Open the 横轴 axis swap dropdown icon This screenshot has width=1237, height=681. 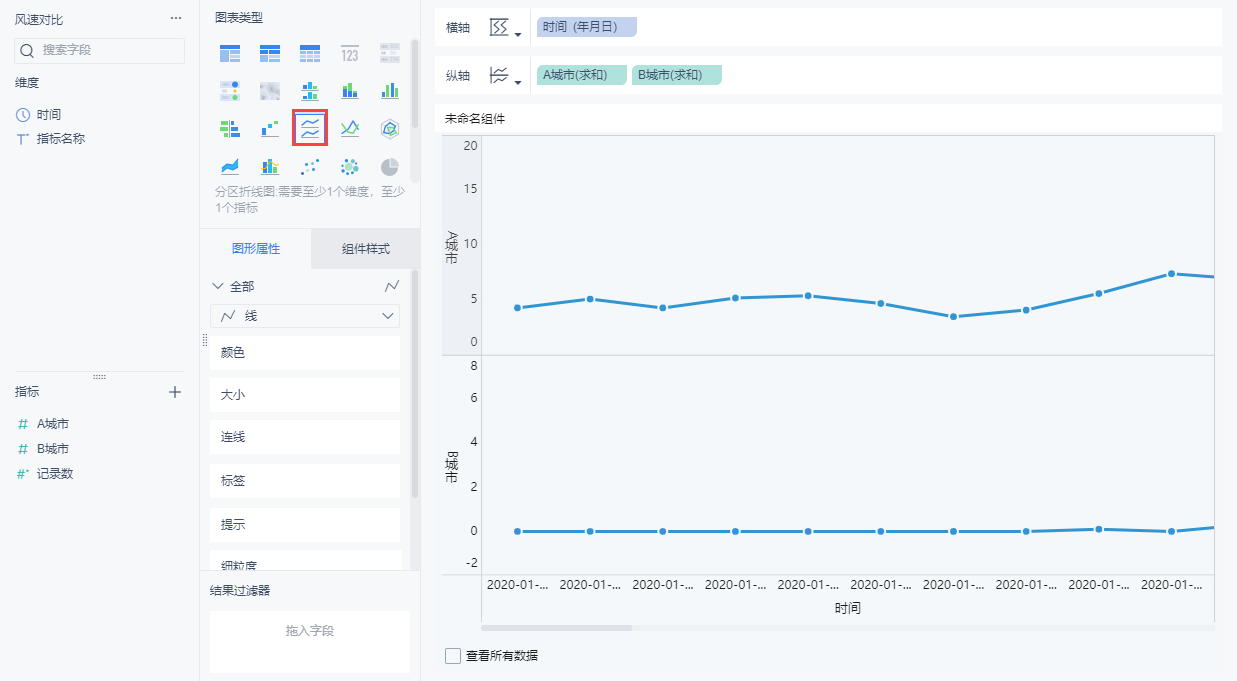click(x=505, y=28)
